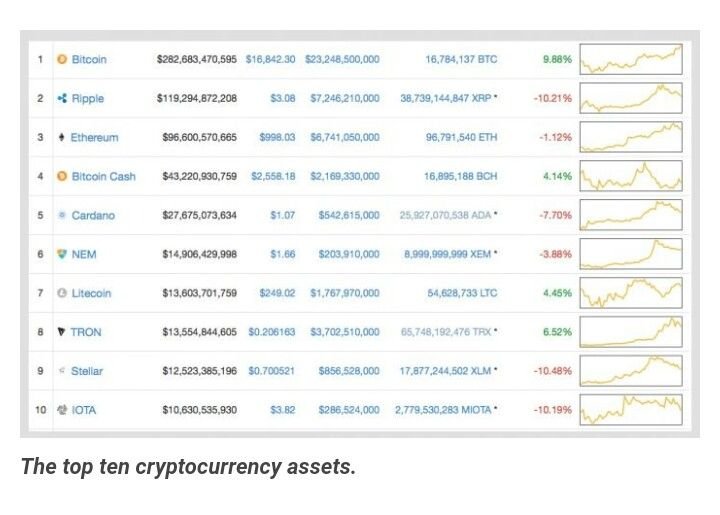Click Stellar supply 17,877,244,502 XLM
The height and width of the screenshot is (515, 720).
tap(449, 371)
